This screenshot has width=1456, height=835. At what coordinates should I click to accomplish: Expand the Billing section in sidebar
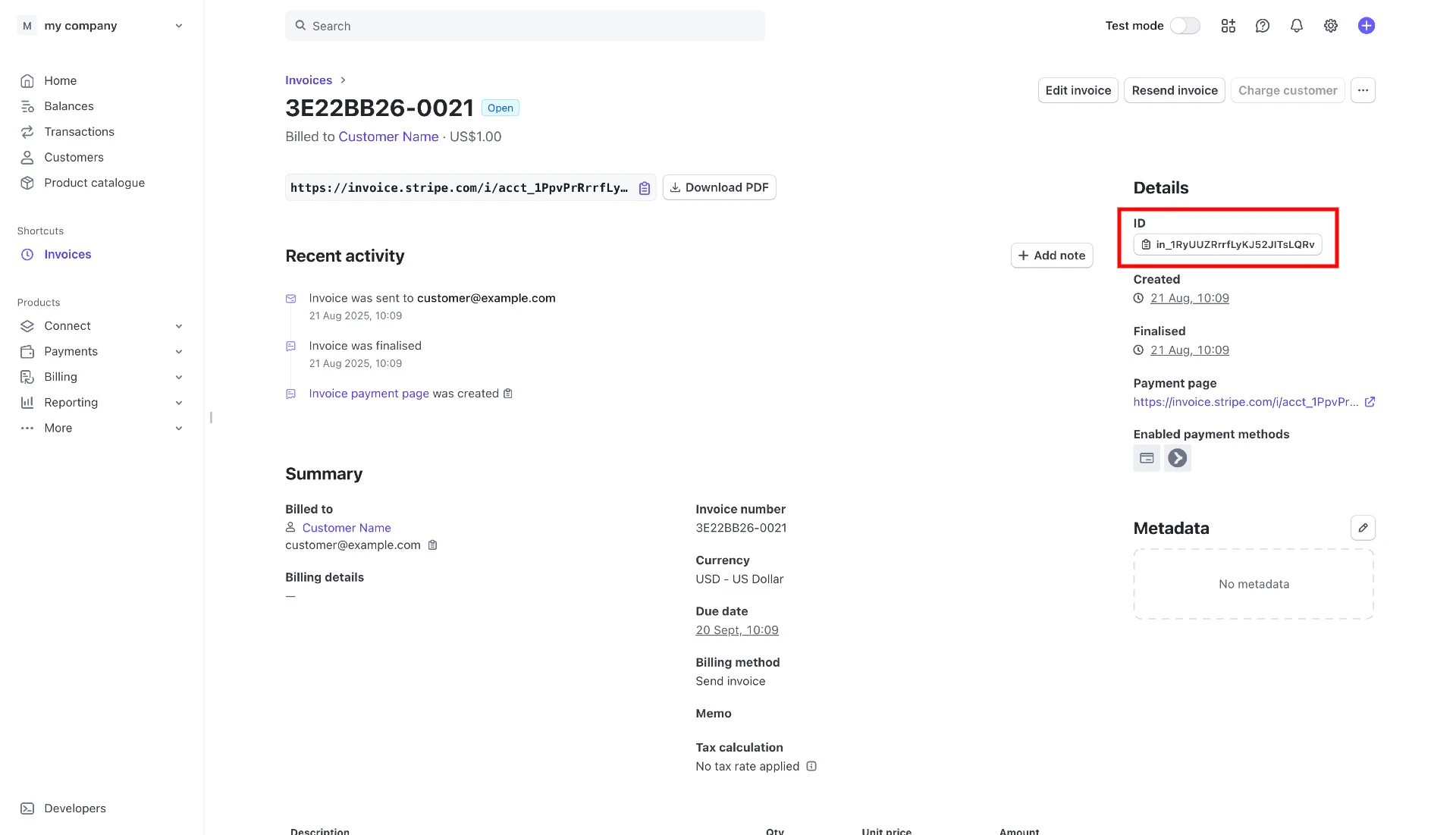pos(179,377)
